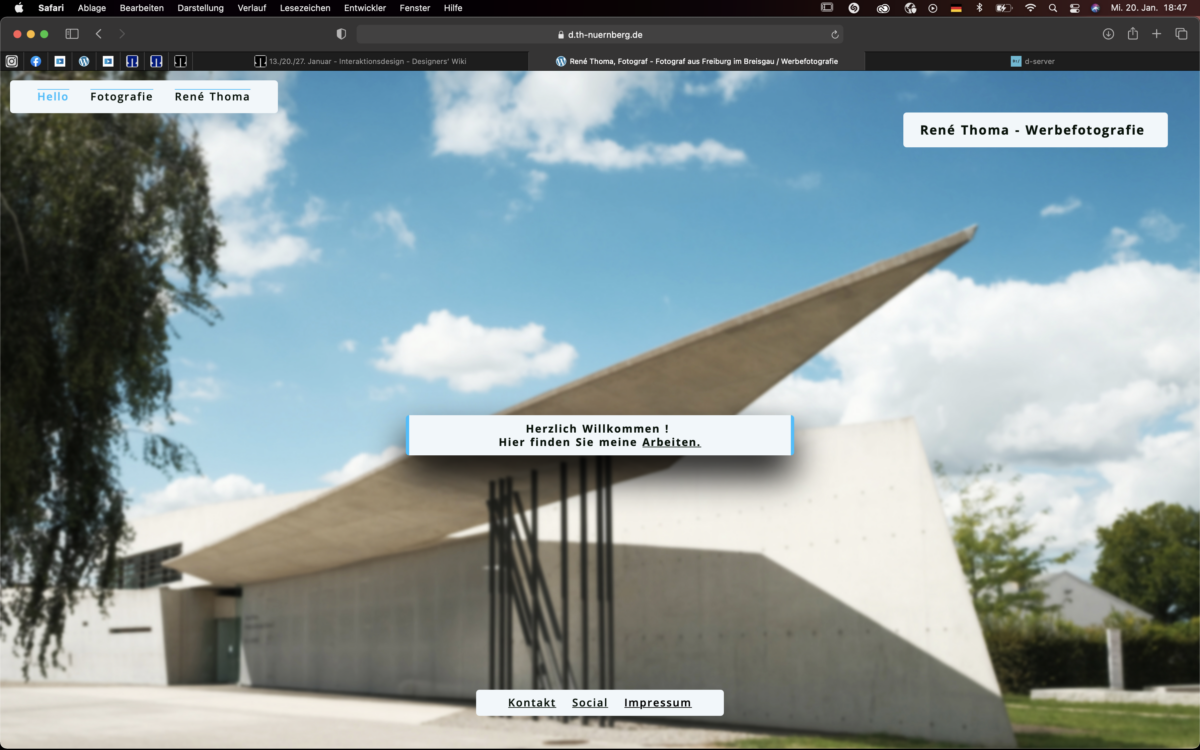This screenshot has height=750, width=1200.
Task: Click the Hello navigation link
Action: (x=53, y=97)
